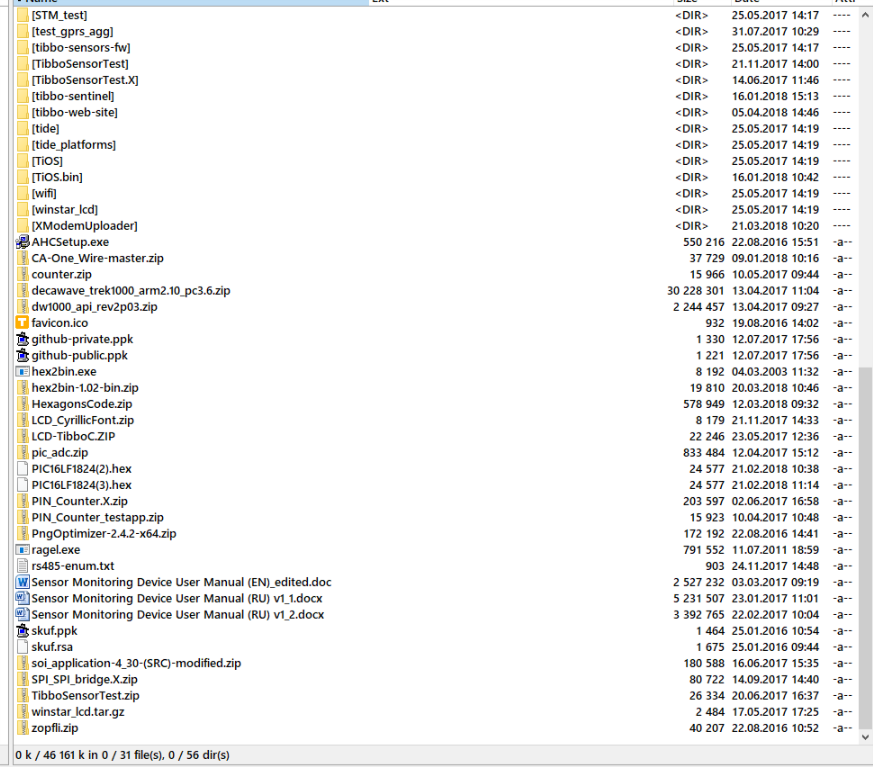The height and width of the screenshot is (767, 873).
Task: Click the scroll down arrow of file list
Action: tap(865, 736)
